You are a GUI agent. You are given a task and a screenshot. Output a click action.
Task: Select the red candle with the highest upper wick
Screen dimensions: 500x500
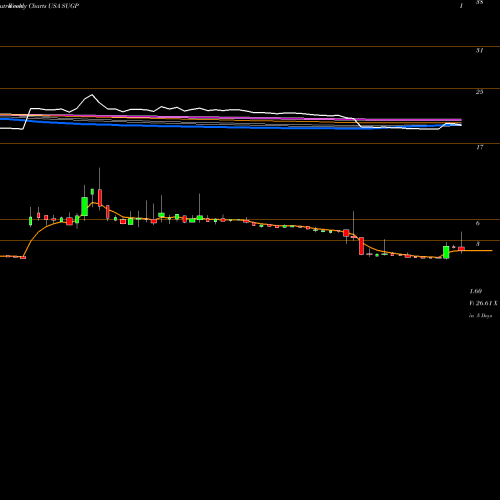pos(100,198)
